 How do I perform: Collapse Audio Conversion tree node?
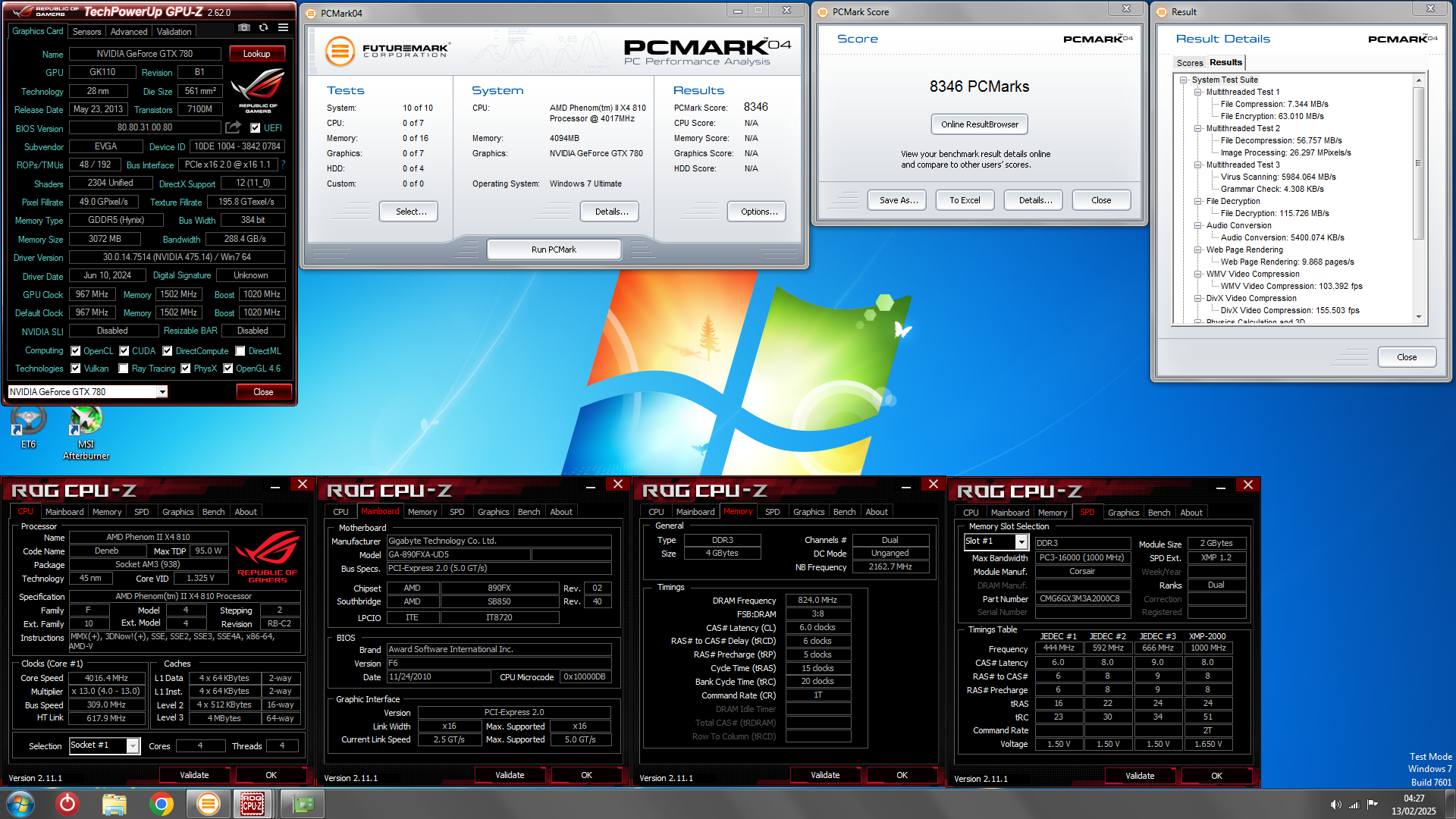(x=1198, y=225)
